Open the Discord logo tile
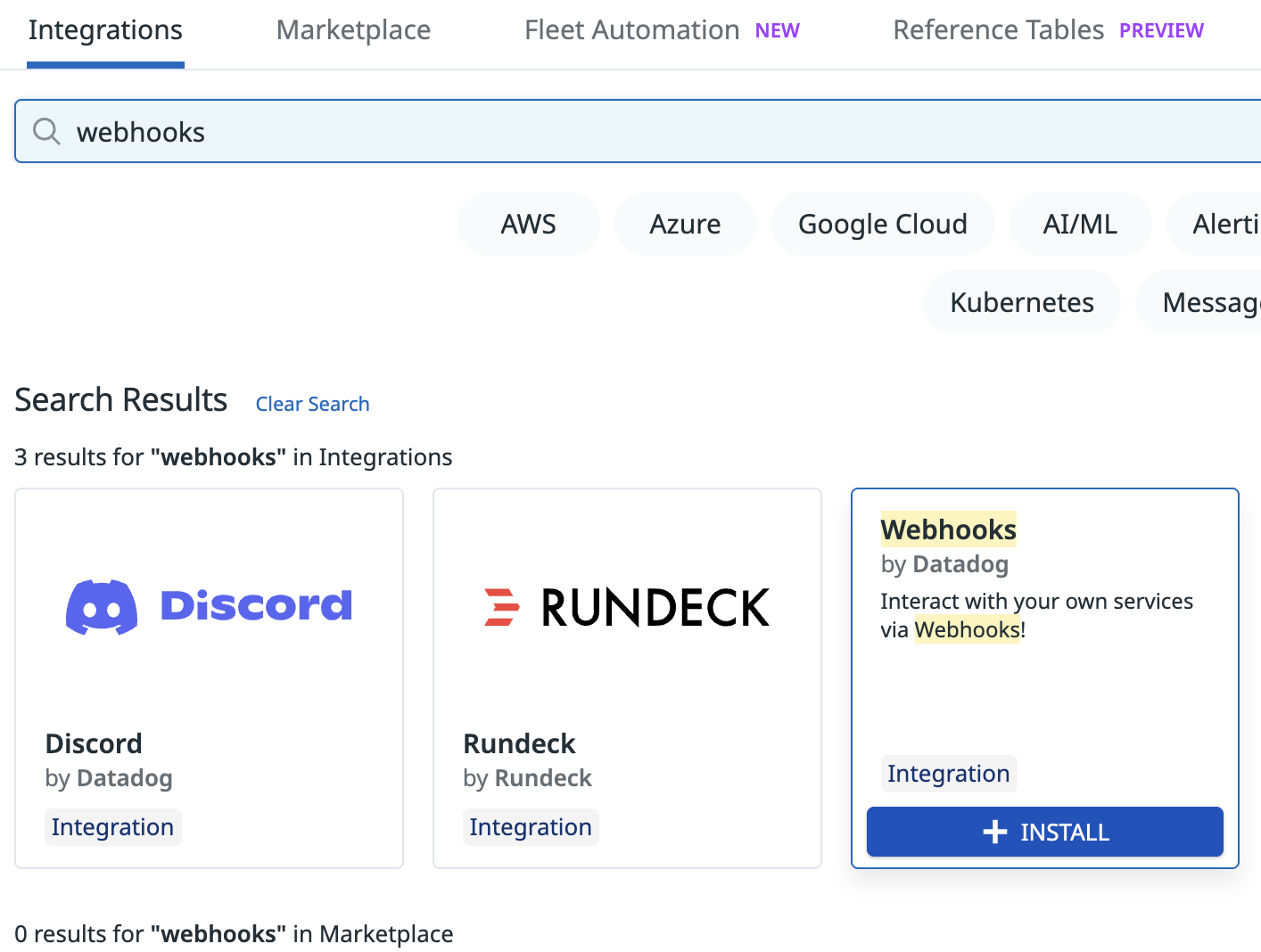The image size is (1261, 952). [209, 606]
